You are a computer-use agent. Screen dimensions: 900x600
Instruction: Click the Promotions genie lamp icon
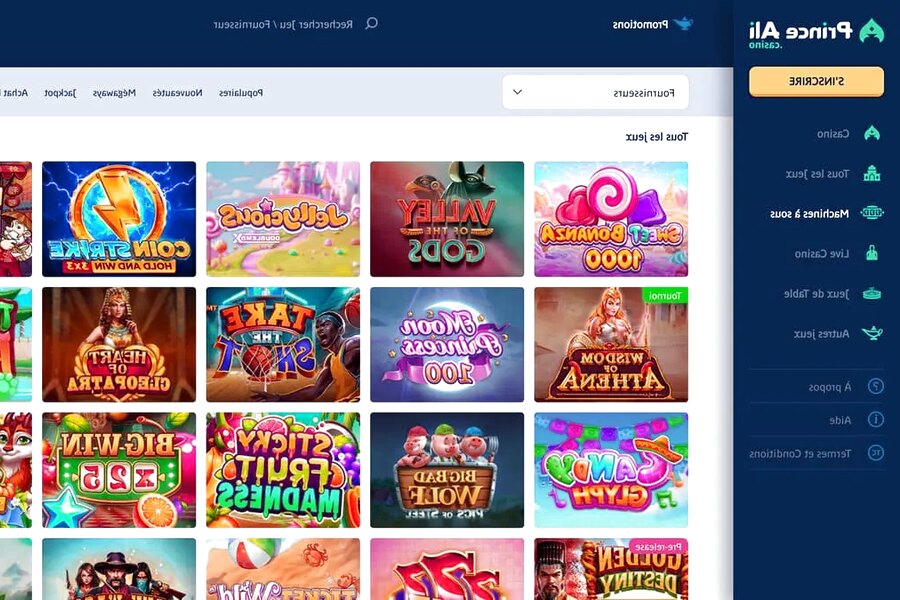click(683, 24)
